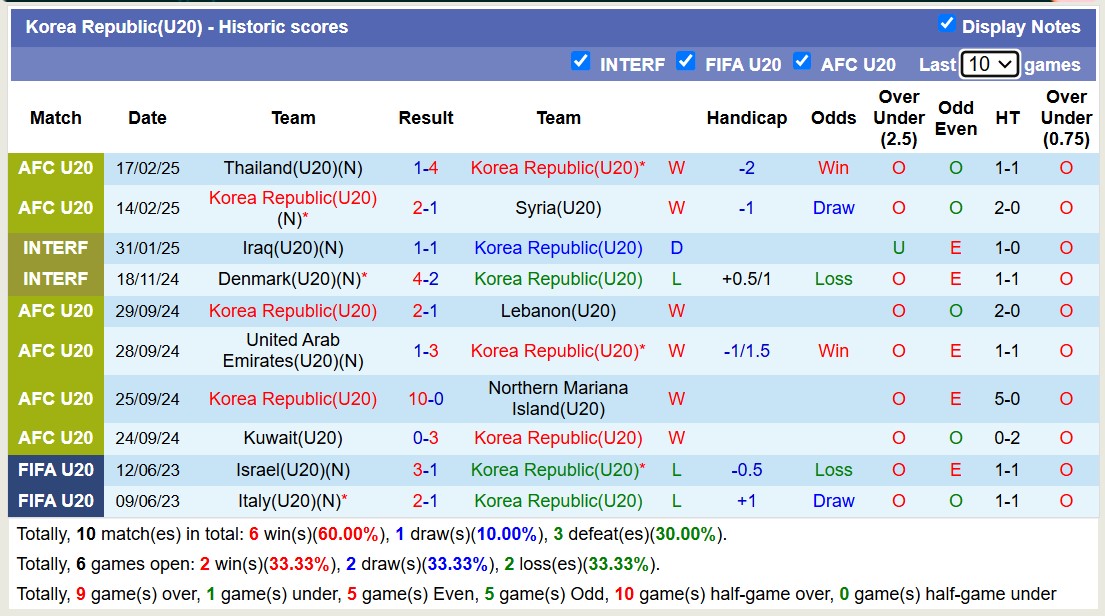The height and width of the screenshot is (616, 1105).
Task: Click the Israel(U20)(N) team link
Action: point(293,470)
